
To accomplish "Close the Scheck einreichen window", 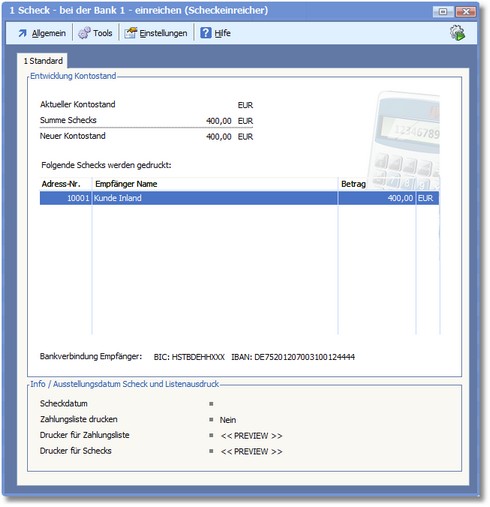I will click(465, 11).
